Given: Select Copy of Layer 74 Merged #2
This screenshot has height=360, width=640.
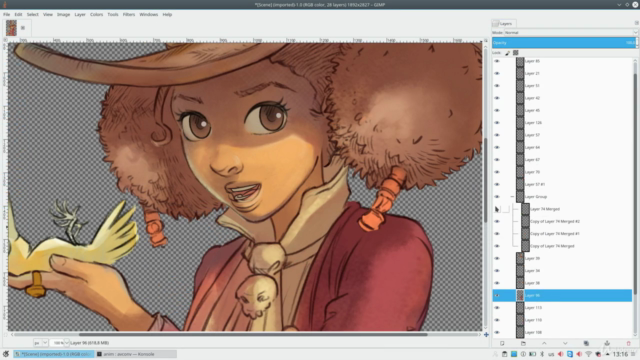Looking at the screenshot, I should tap(562, 221).
